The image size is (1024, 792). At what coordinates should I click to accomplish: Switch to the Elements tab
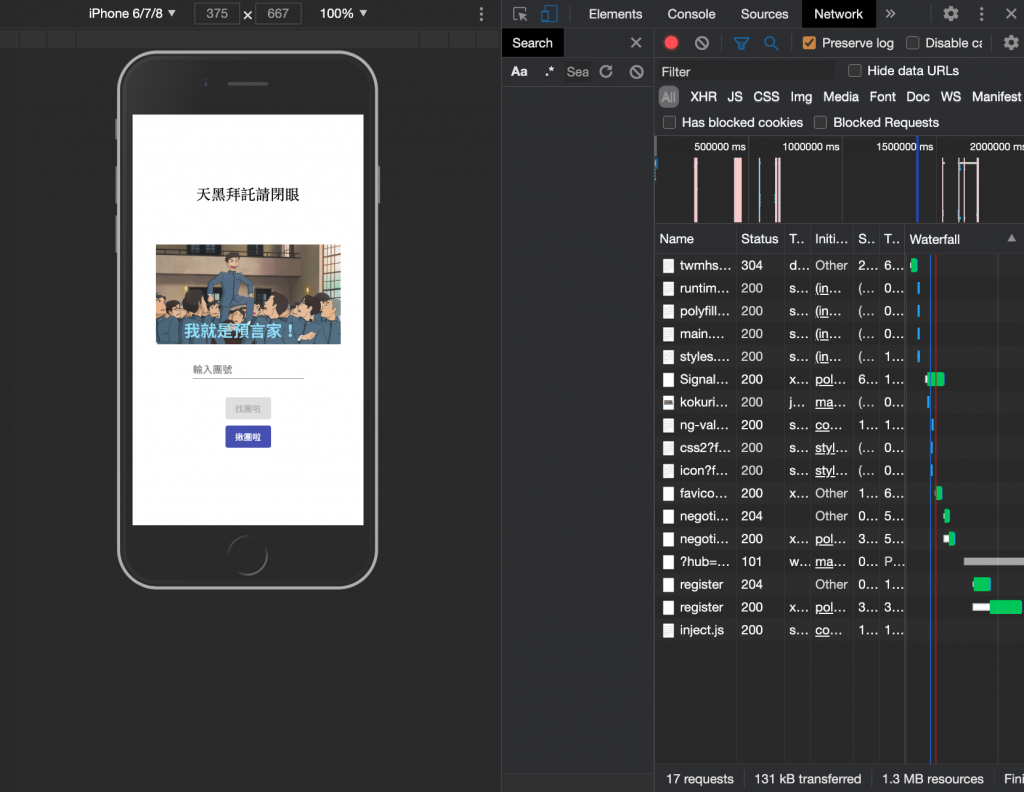click(x=615, y=14)
